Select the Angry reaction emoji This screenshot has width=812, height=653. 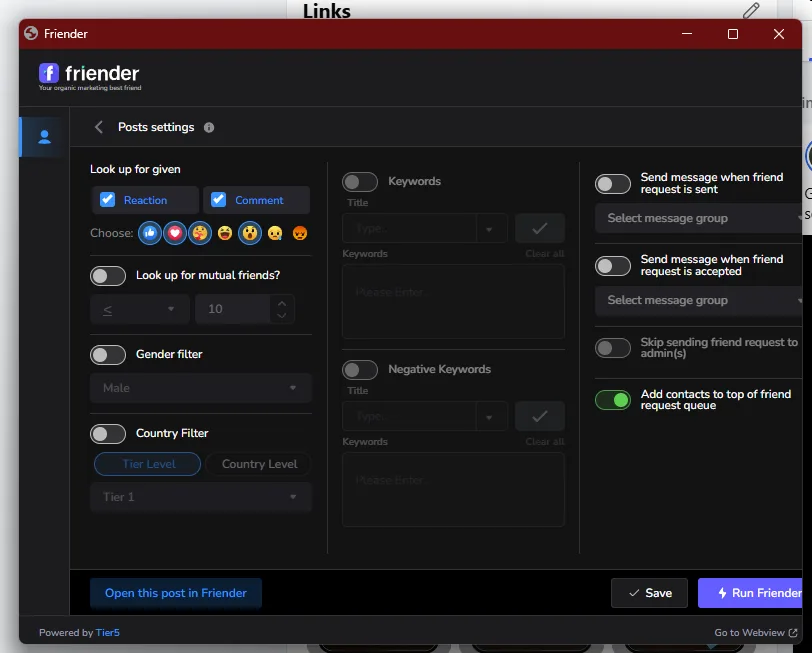(x=300, y=233)
